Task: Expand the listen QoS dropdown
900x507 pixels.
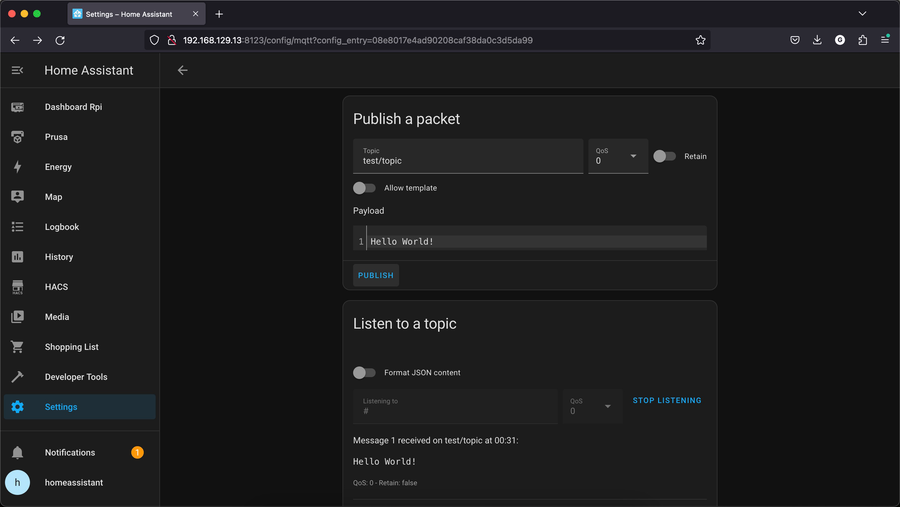Action: (x=592, y=406)
